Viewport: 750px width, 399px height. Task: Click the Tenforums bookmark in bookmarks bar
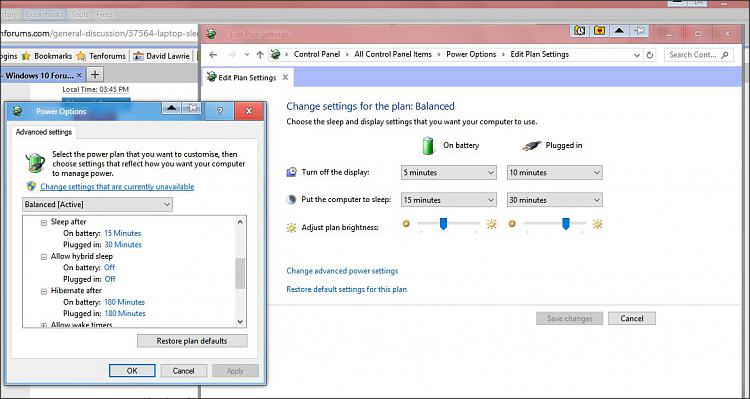coord(101,56)
